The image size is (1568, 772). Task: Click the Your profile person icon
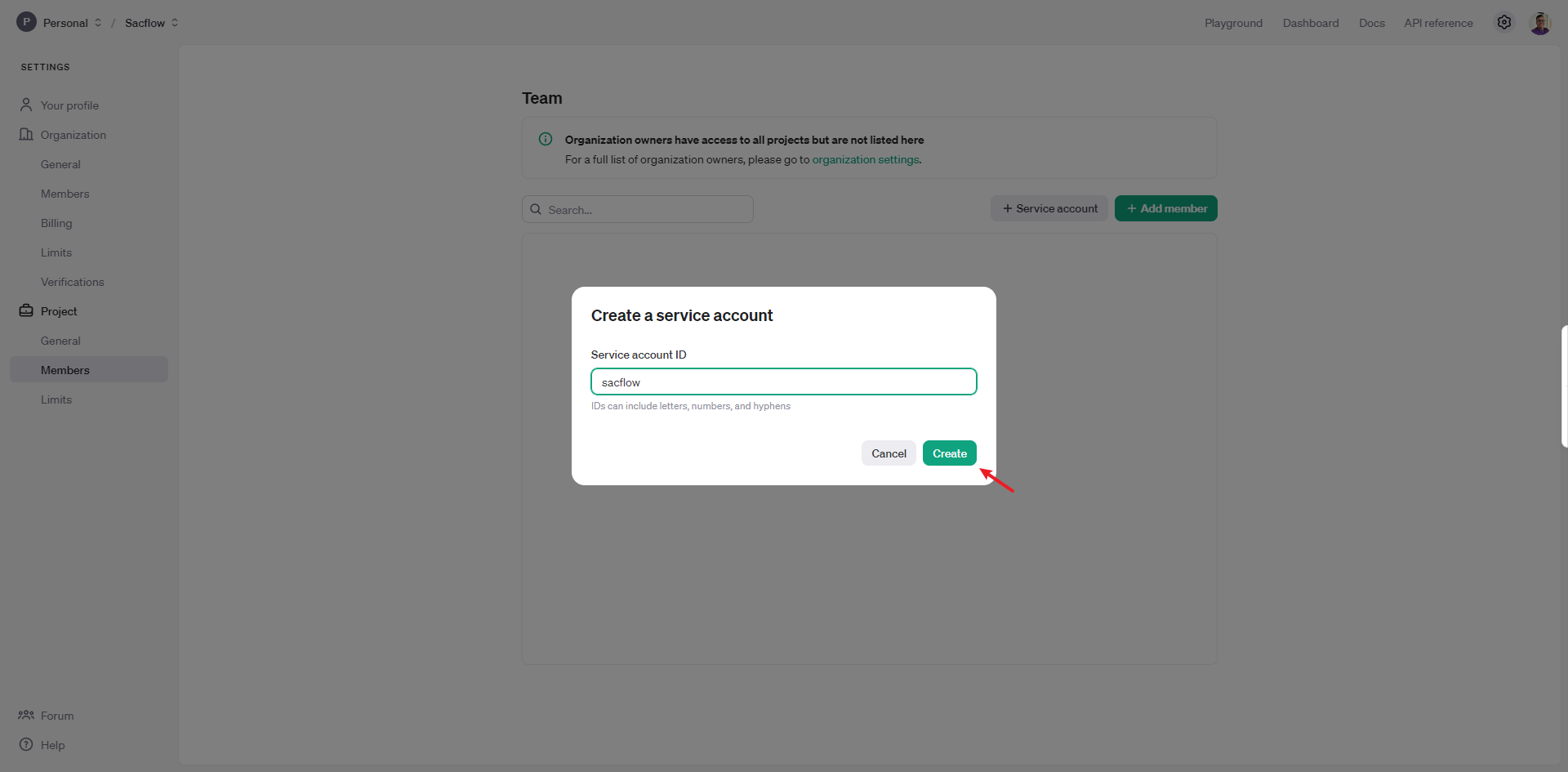tap(26, 105)
